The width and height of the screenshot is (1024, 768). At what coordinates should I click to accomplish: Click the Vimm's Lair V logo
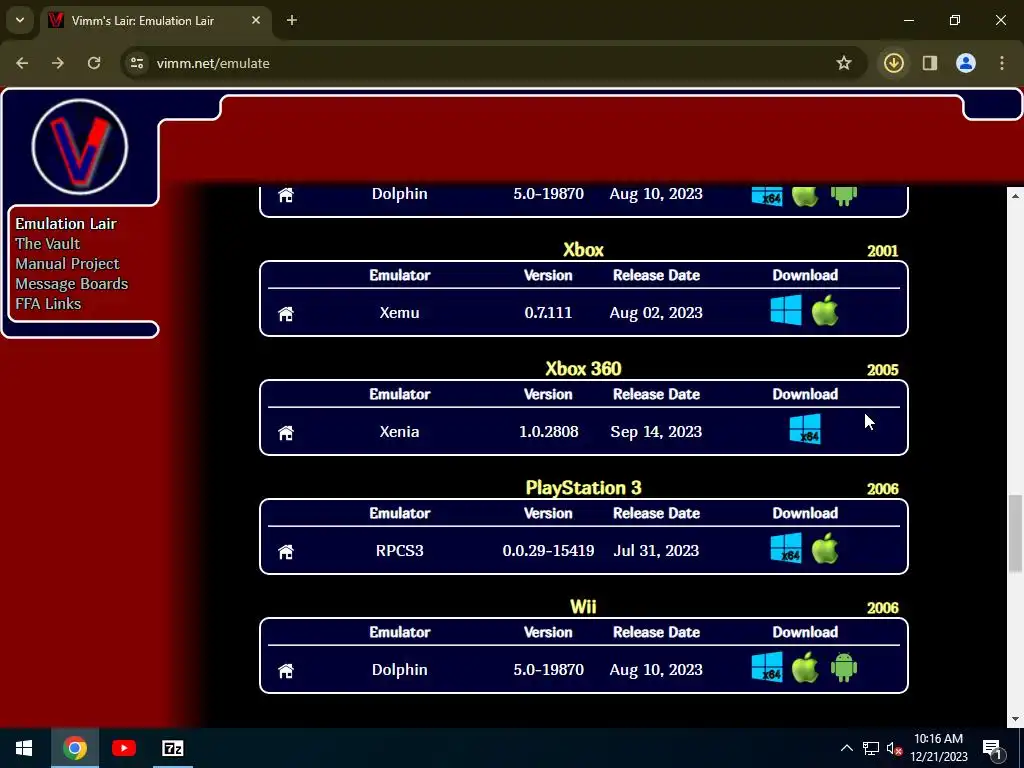80,146
